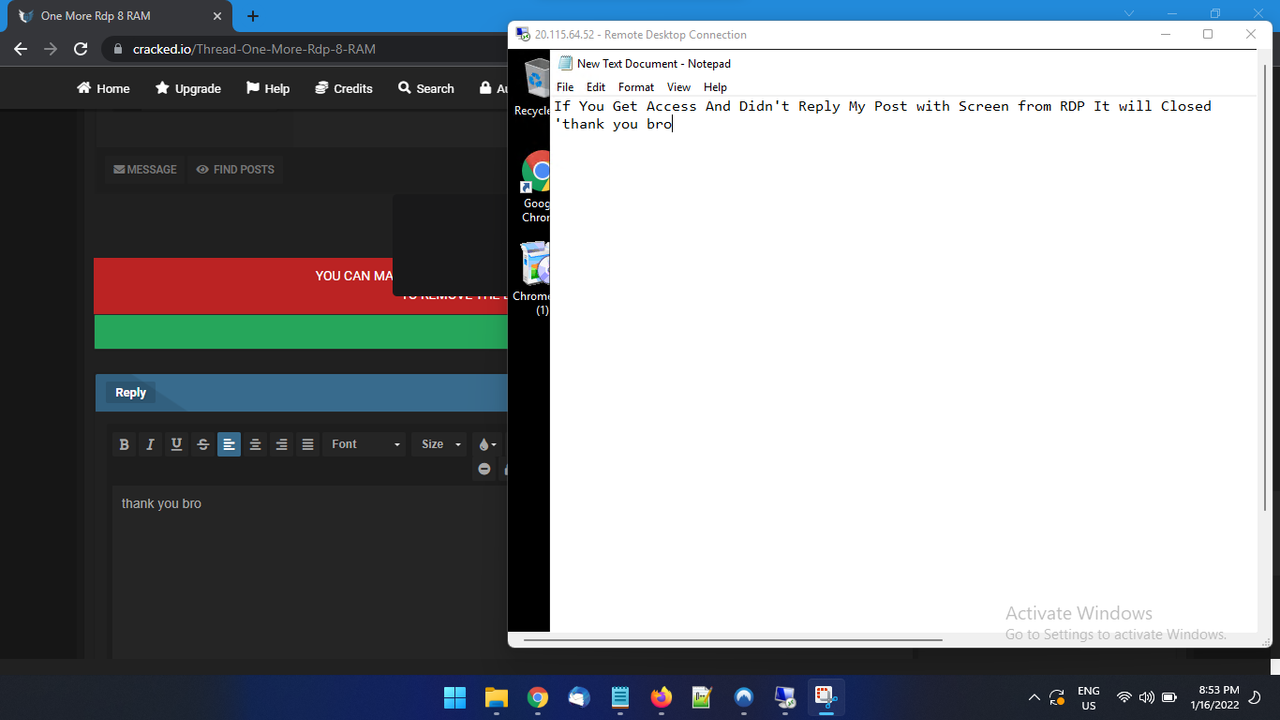Screen dimensions: 1280x720
Task: Click Remote Desktop Connection title bar icon
Action: click(523, 34)
